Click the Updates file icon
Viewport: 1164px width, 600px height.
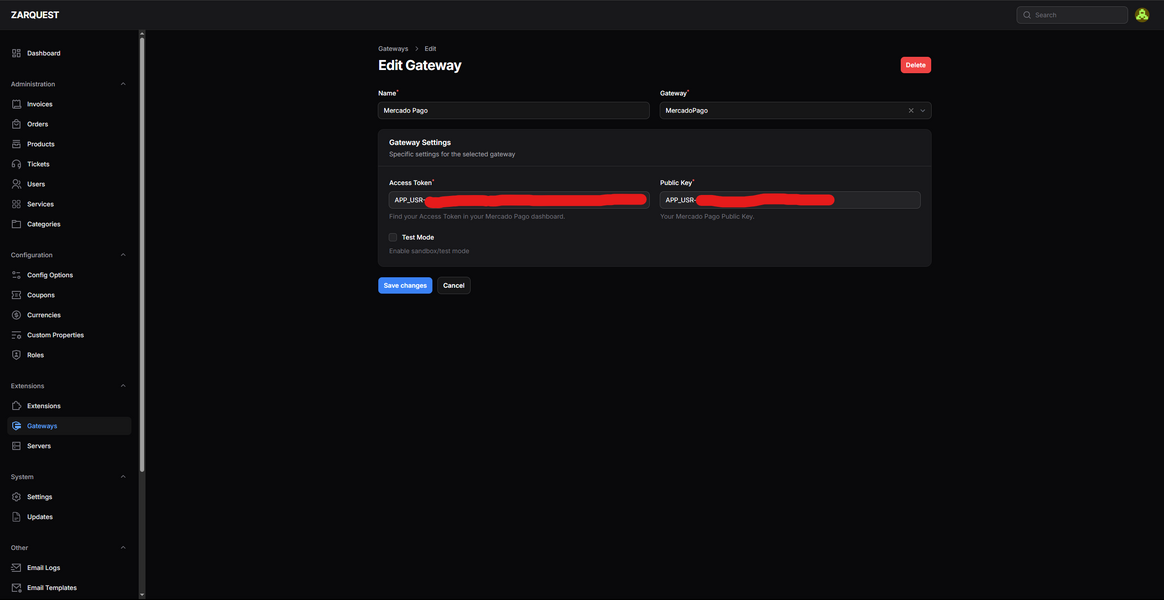click(16, 517)
